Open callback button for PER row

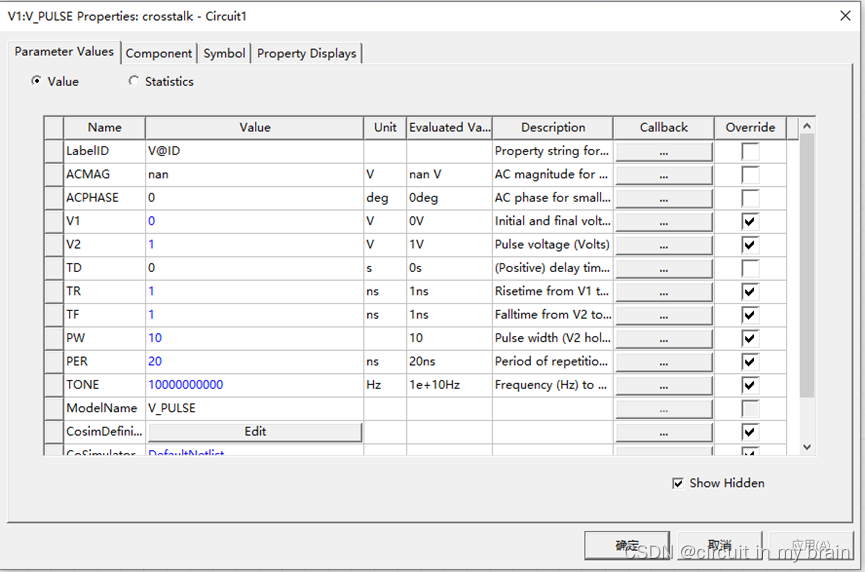[663, 361]
